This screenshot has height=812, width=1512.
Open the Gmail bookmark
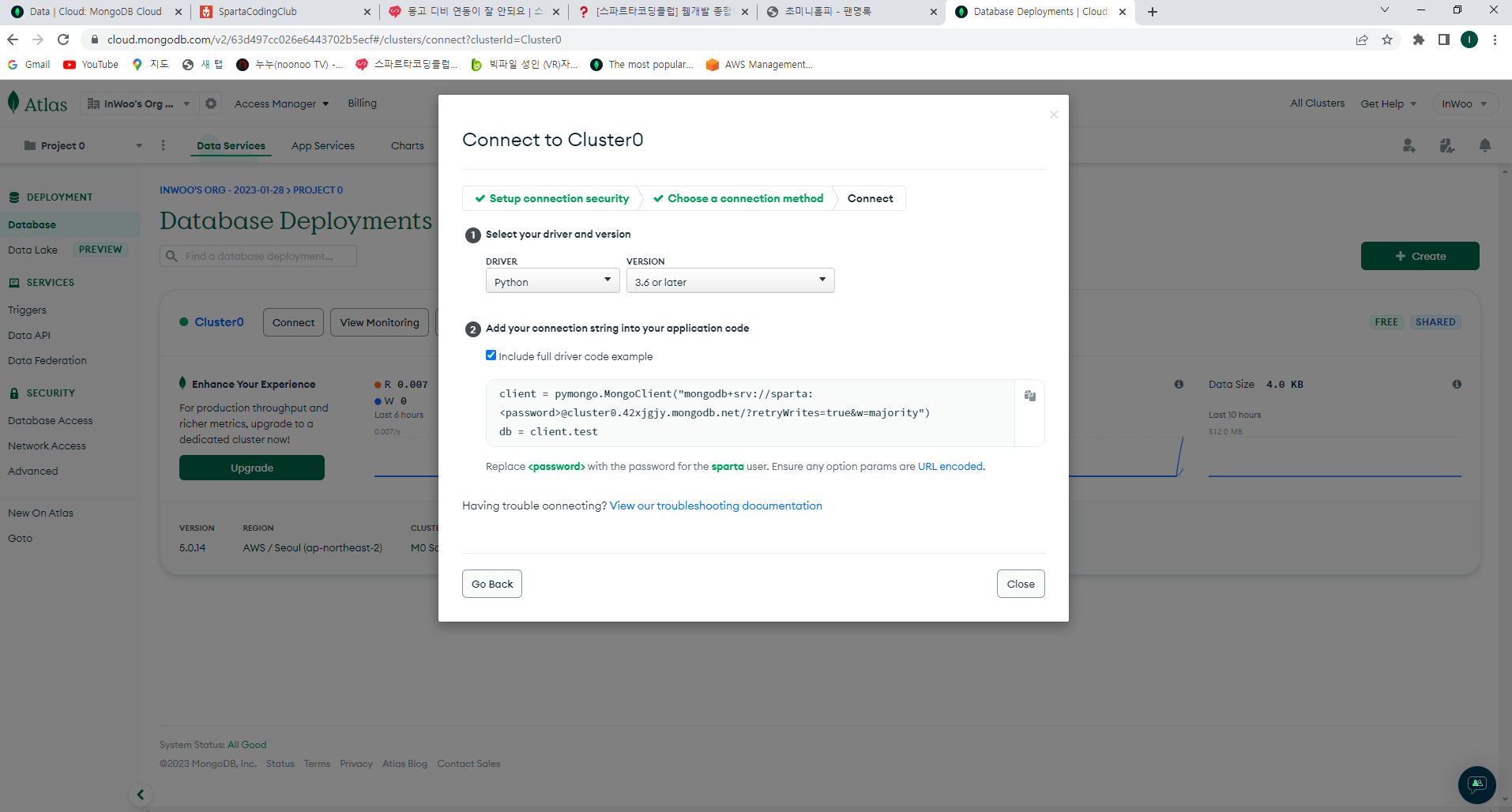[28, 65]
